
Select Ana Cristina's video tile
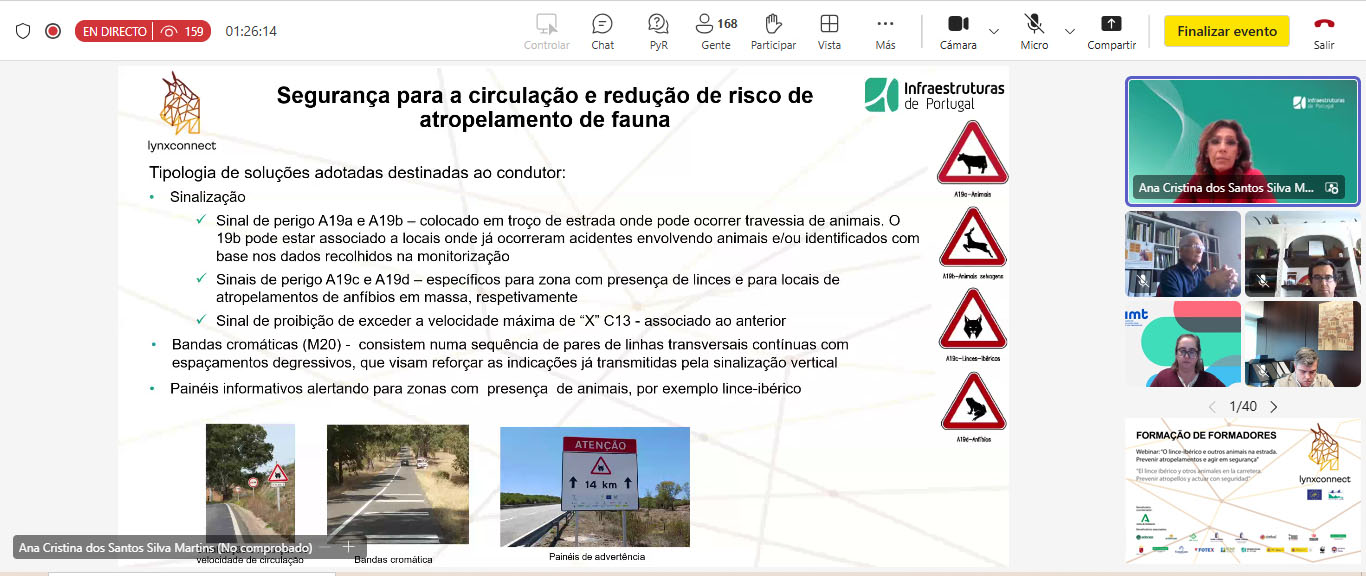click(x=1242, y=140)
